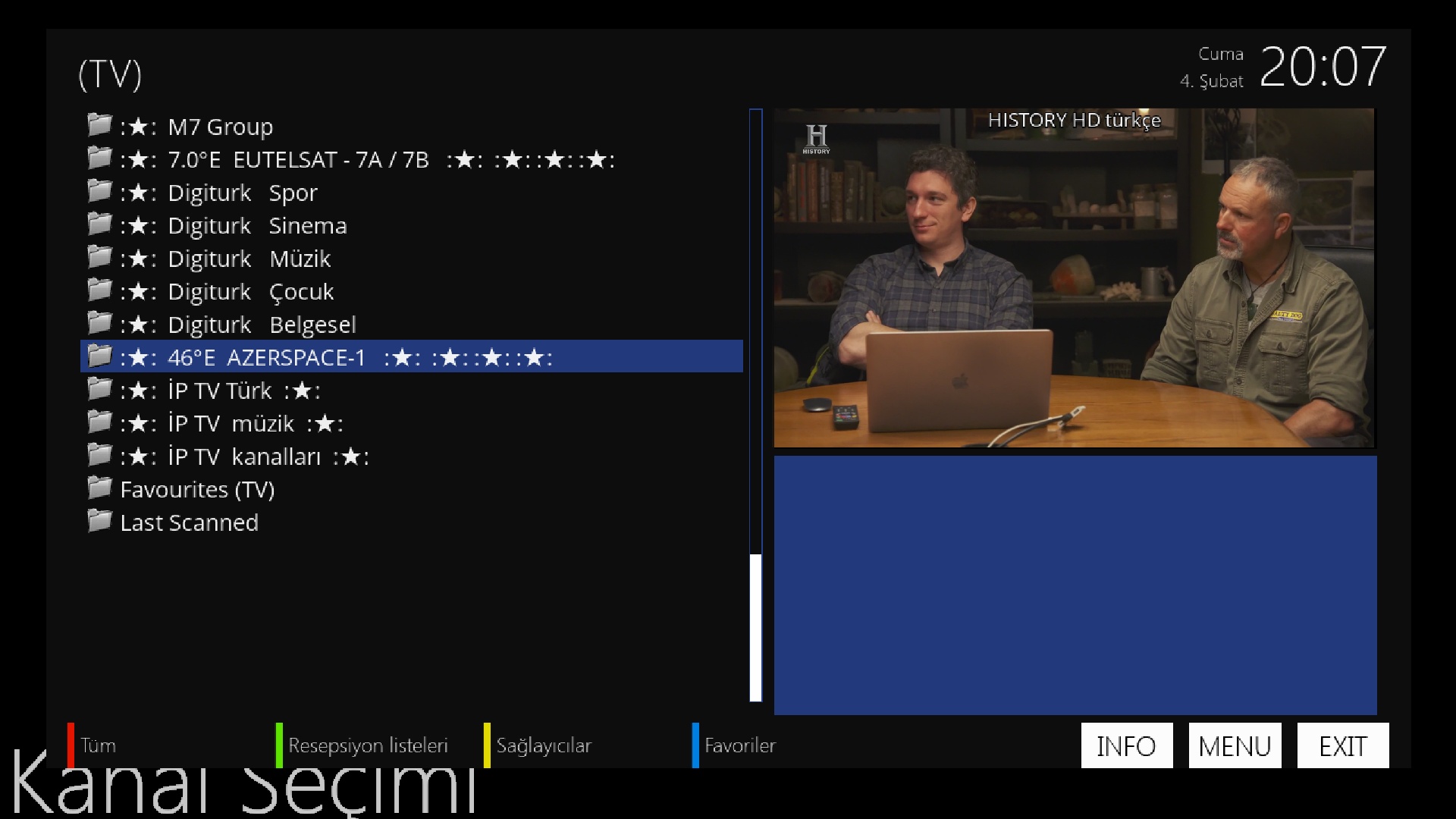This screenshot has height=819, width=1456.
Task: Click the HISTORY HD live preview video
Action: pos(1074,278)
